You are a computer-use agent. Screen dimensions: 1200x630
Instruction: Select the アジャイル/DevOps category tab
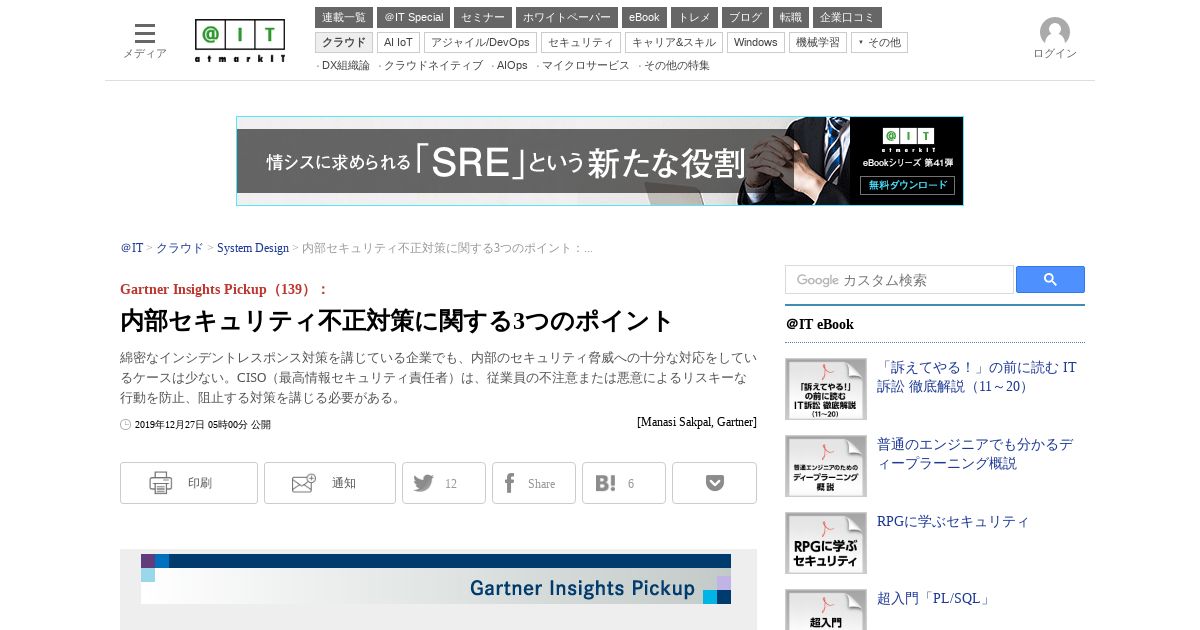480,42
